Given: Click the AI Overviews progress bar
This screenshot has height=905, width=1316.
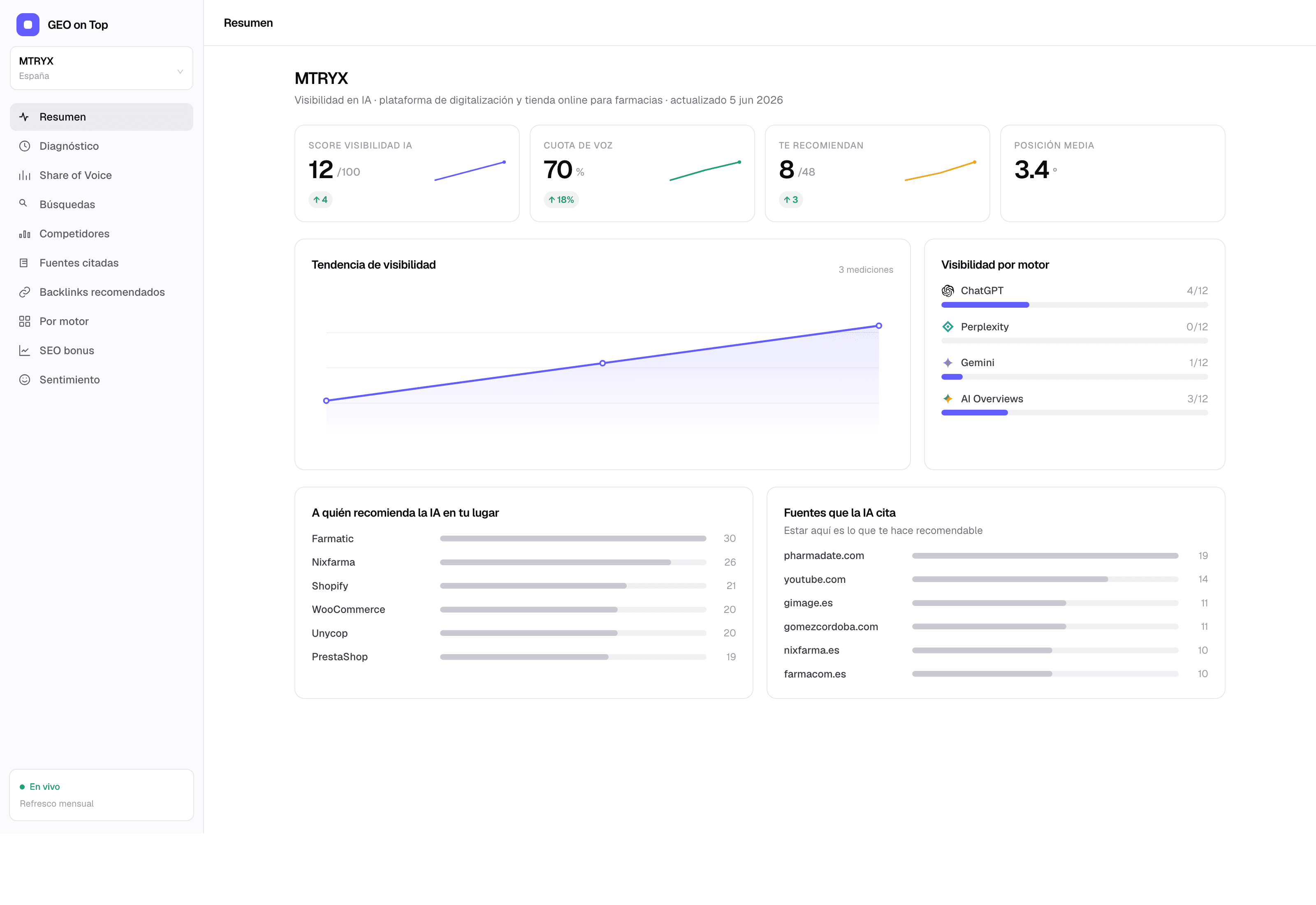Looking at the screenshot, I should point(1075,413).
